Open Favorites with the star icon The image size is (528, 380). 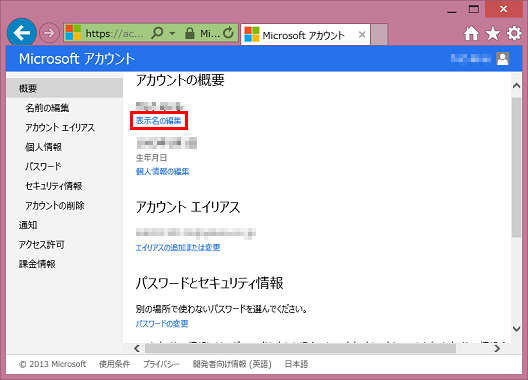pyautogui.click(x=493, y=33)
